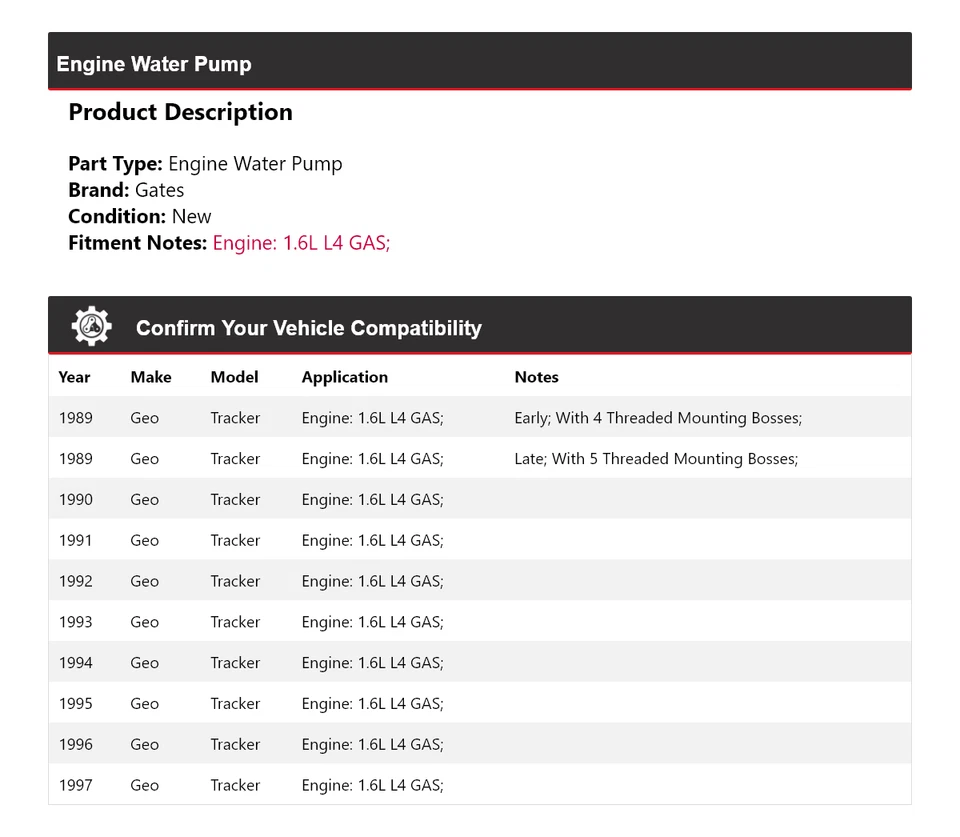960x837 pixels.
Task: Click the Engine Water Pump header
Action: tap(154, 64)
